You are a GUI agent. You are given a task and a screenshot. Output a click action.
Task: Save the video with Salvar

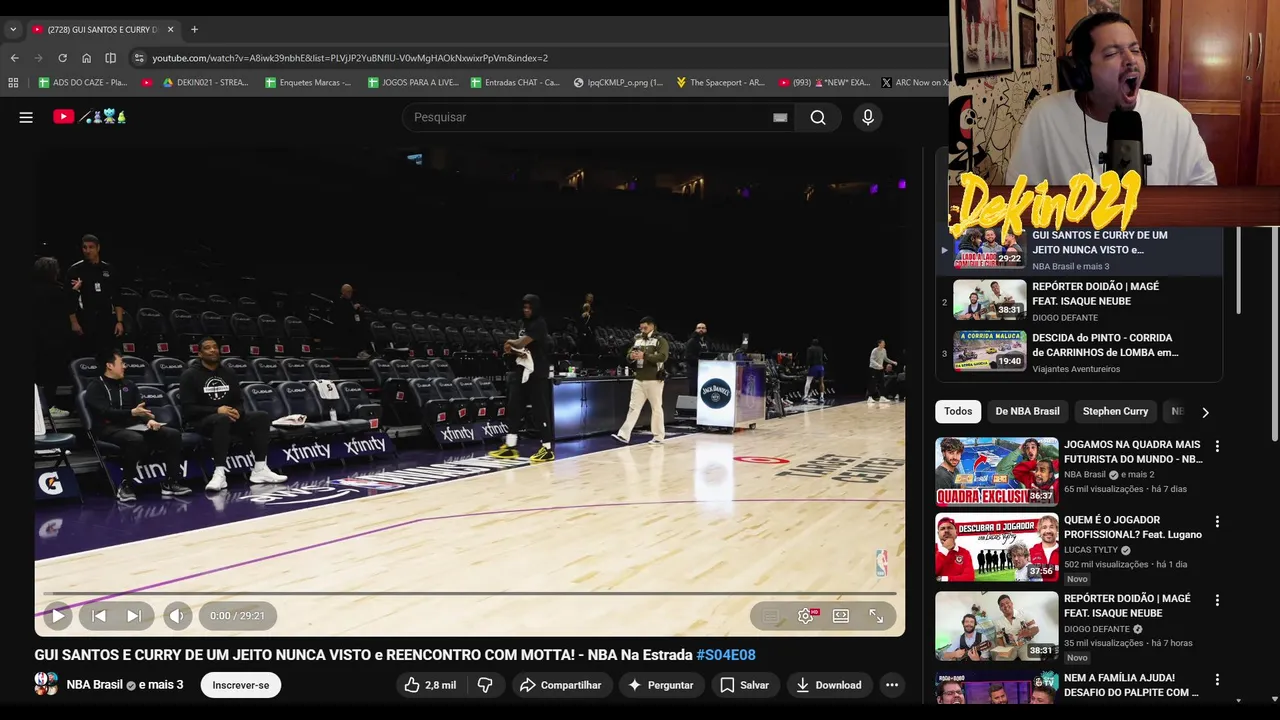point(745,685)
